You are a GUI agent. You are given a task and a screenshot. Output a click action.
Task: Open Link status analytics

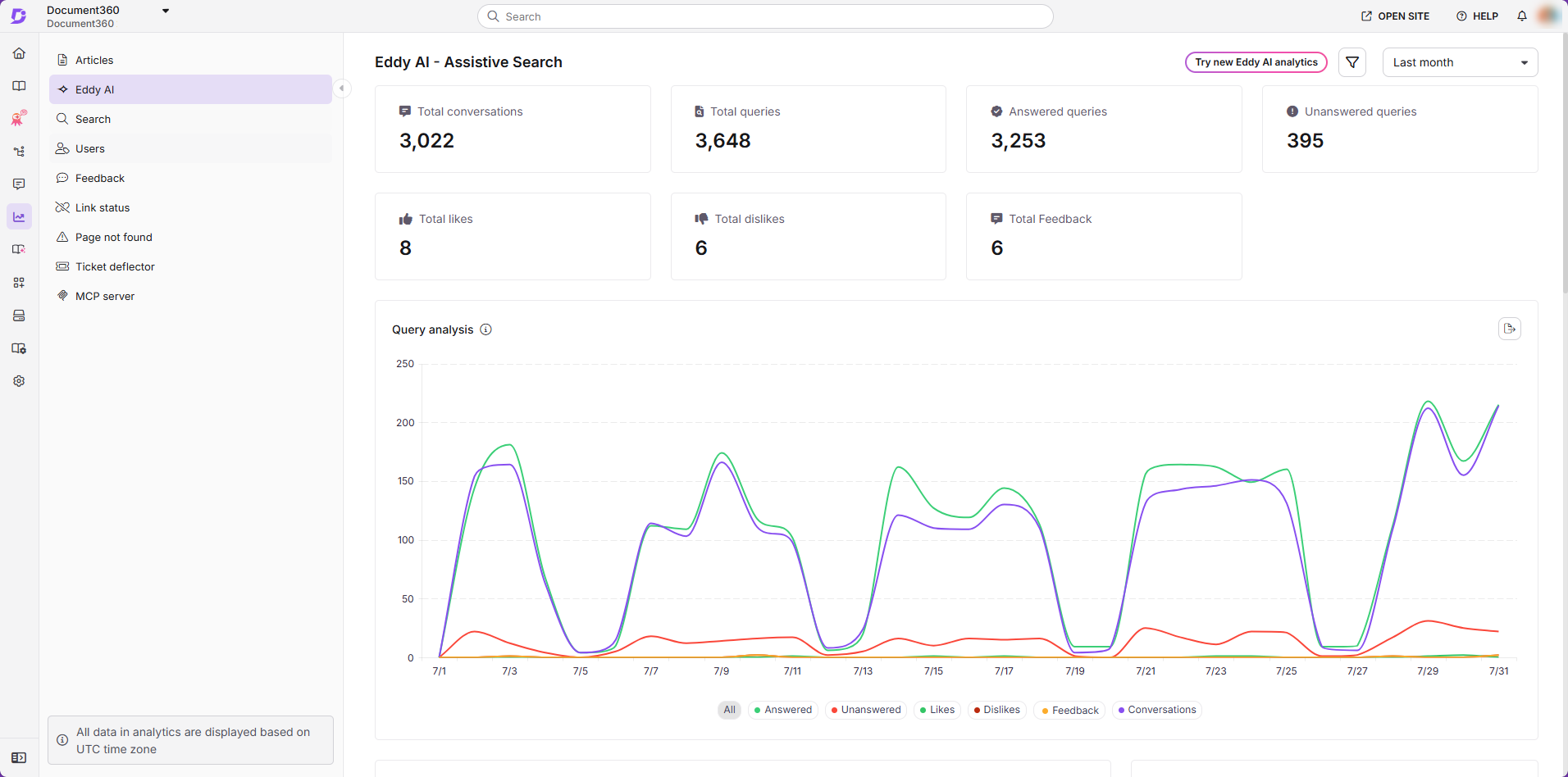pos(190,207)
